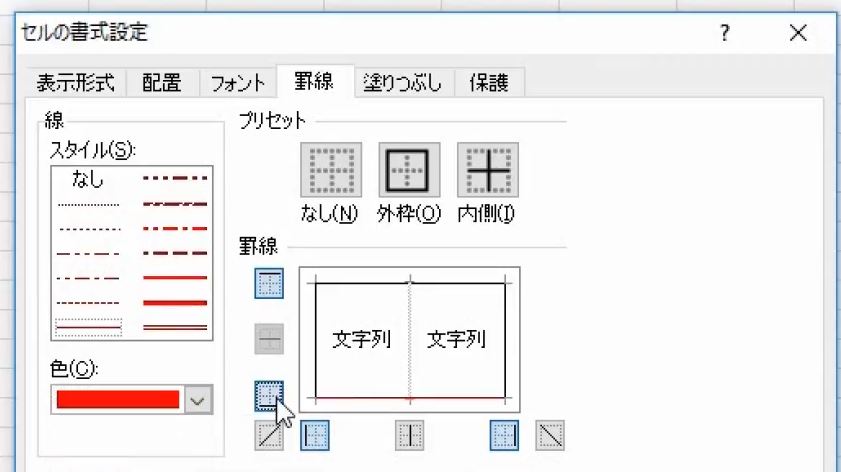Image resolution: width=841 pixels, height=472 pixels.
Task: Switch to the 塗りつぶし tab
Action: (x=403, y=83)
